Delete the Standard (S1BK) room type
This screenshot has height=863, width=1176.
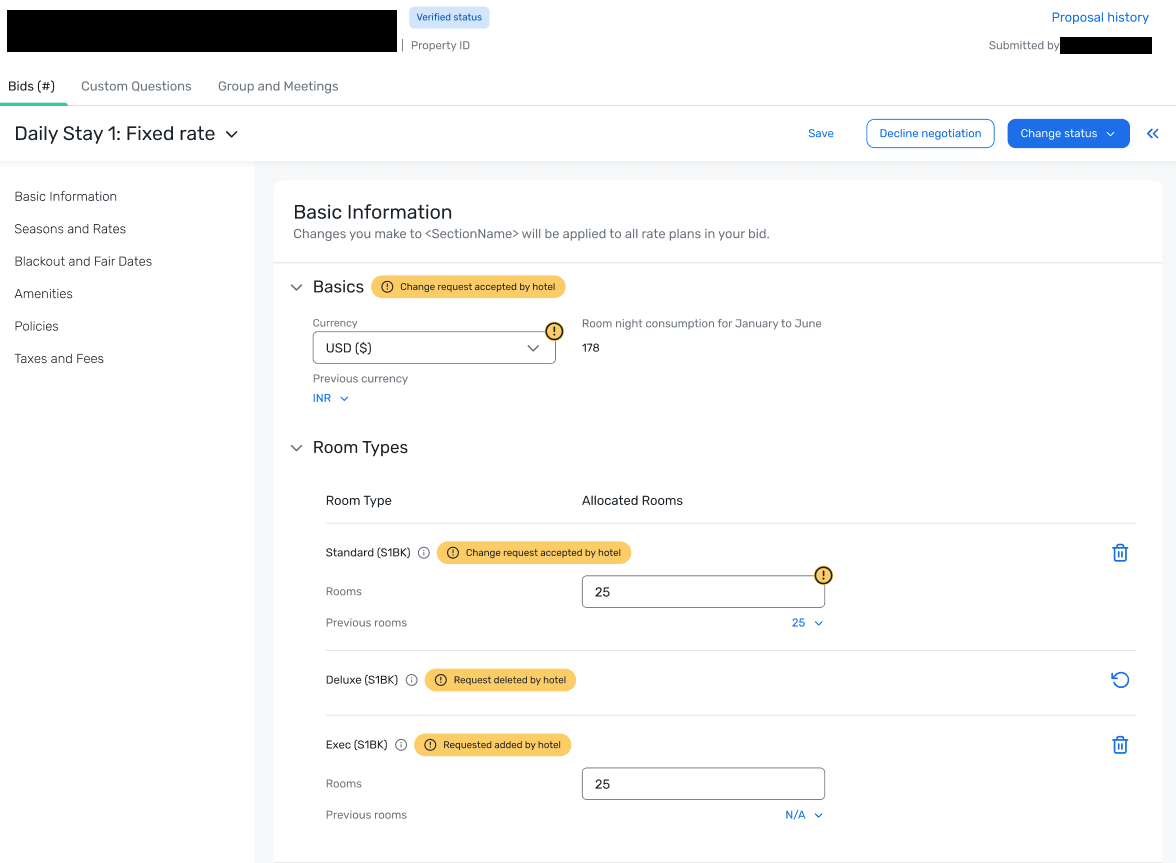point(1120,553)
